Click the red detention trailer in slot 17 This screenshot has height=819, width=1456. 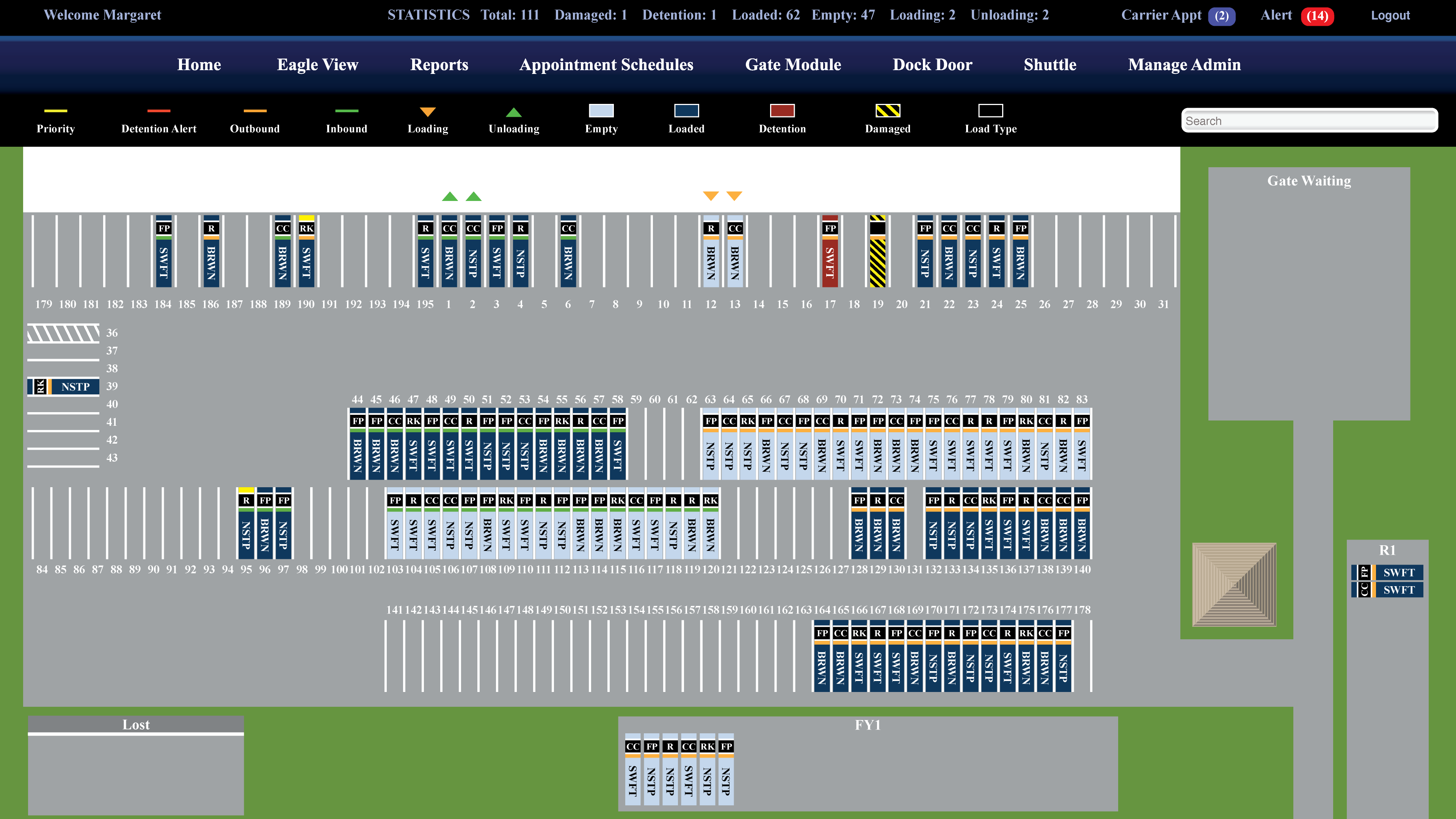830,251
